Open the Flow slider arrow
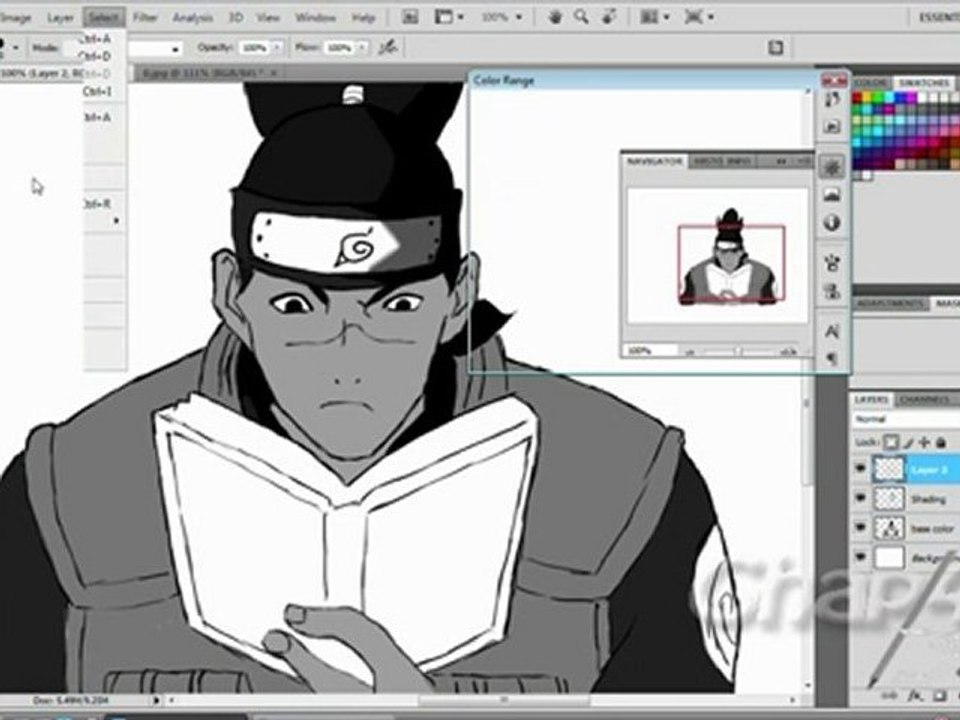Viewport: 960px width, 720px height. [361, 47]
